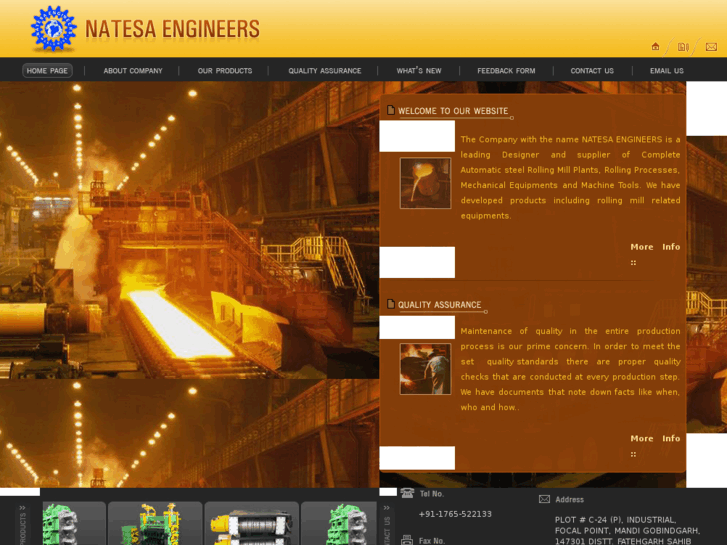Open first green machine product thumbnail
727x545 pixels.
click(74, 523)
